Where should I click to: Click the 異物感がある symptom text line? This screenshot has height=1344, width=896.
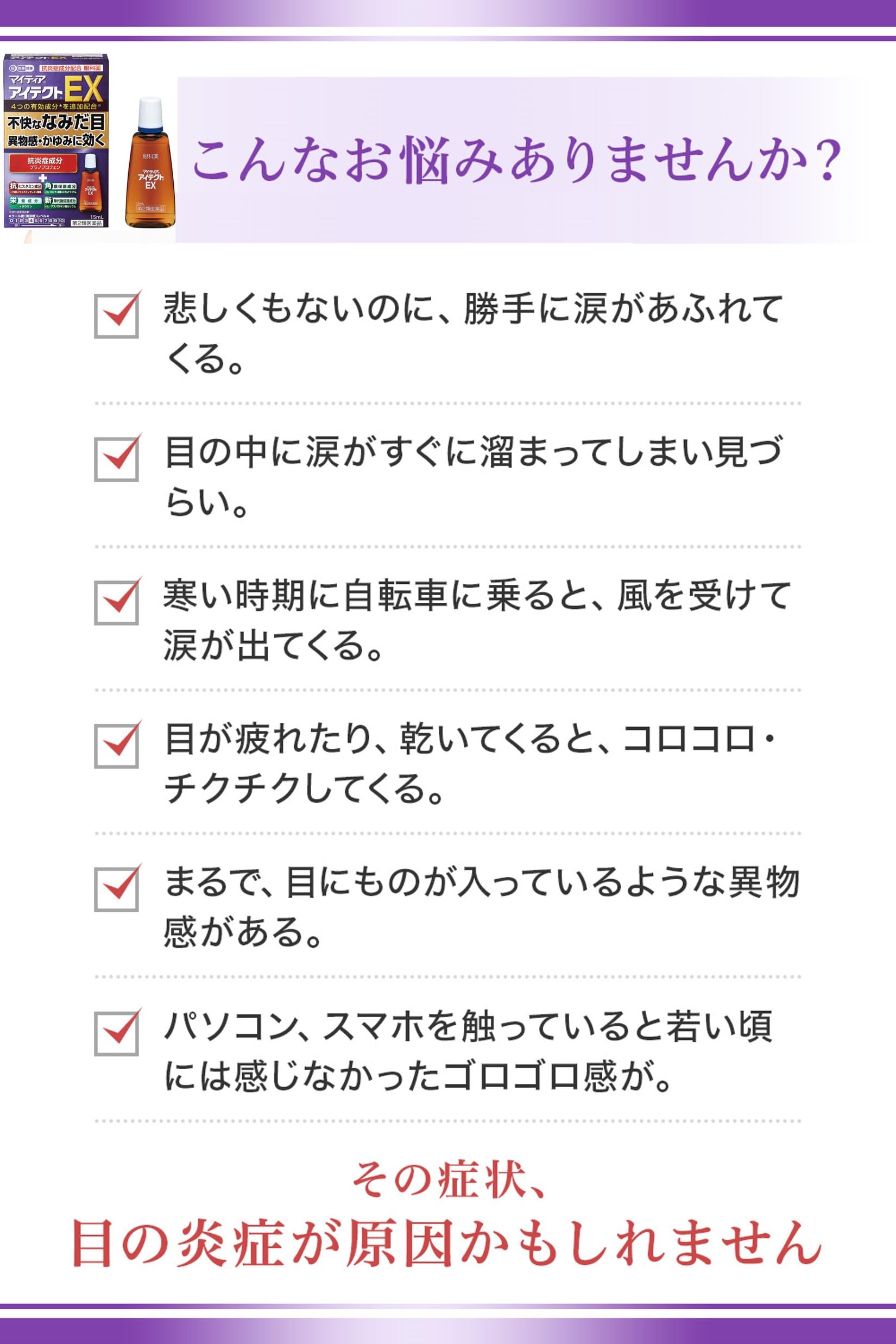[x=242, y=932]
